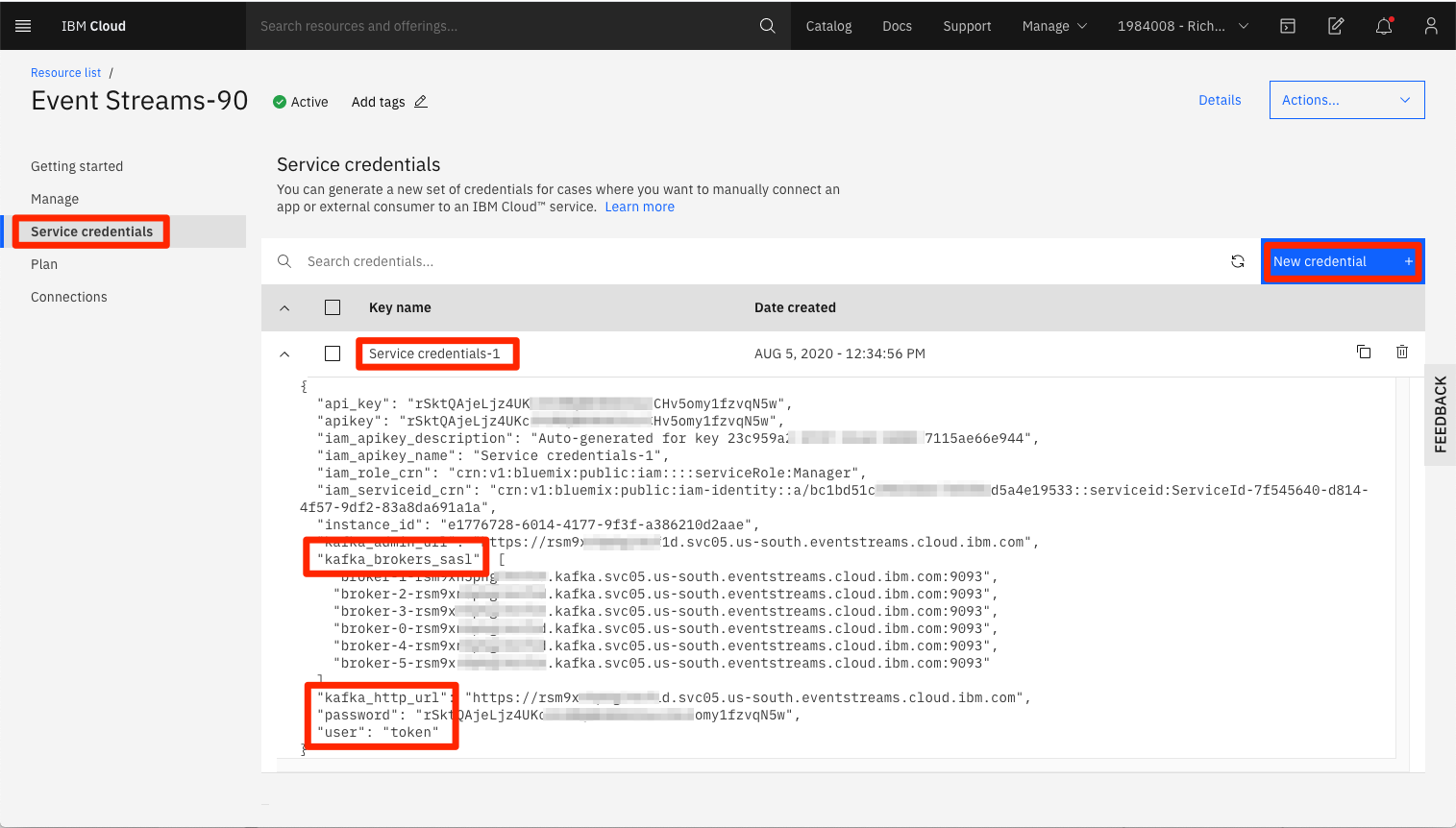
Task: Click the "instance_id" line in the JSON
Action: [x=538, y=524]
